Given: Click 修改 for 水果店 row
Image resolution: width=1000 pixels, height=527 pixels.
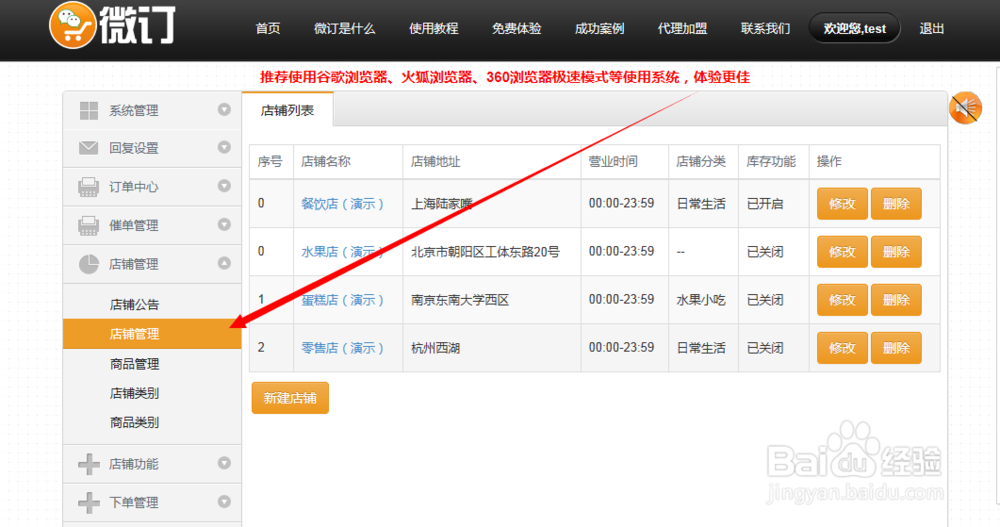Looking at the screenshot, I should pyautogui.click(x=842, y=252).
